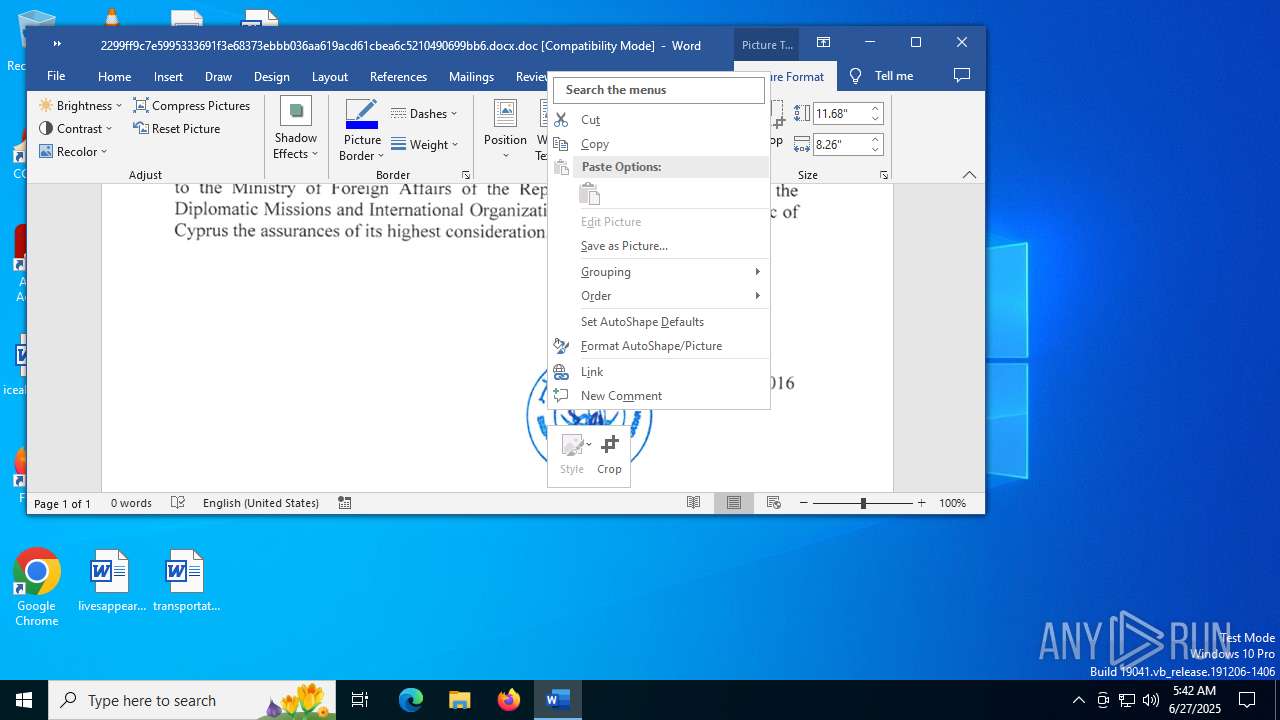Open the Grouping submenu
1280x720 pixels.
660,272
